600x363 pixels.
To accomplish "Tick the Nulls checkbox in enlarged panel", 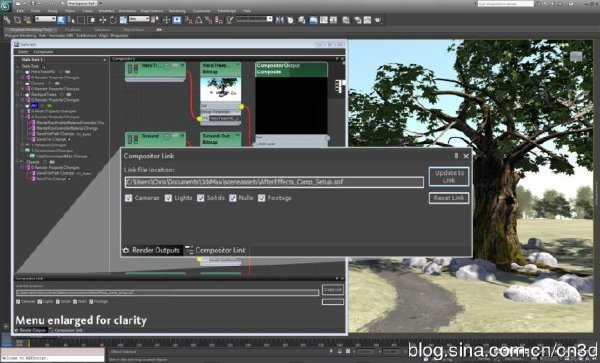I will point(233,198).
